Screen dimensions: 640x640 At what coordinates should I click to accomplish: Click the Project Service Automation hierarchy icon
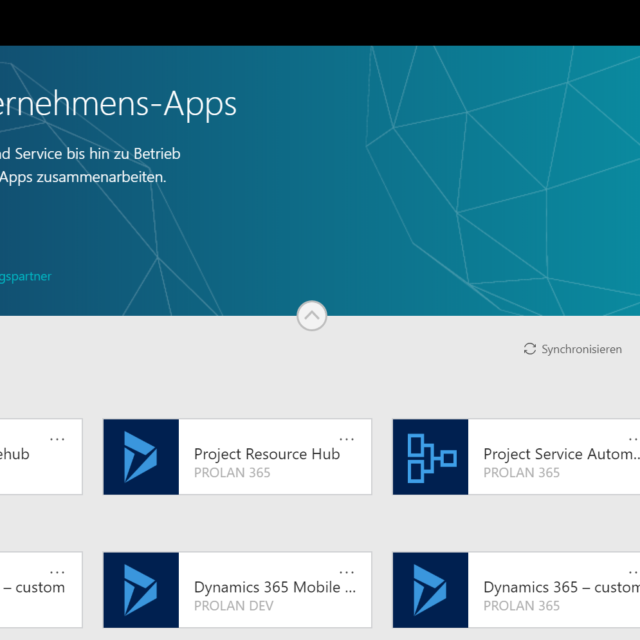click(430, 457)
